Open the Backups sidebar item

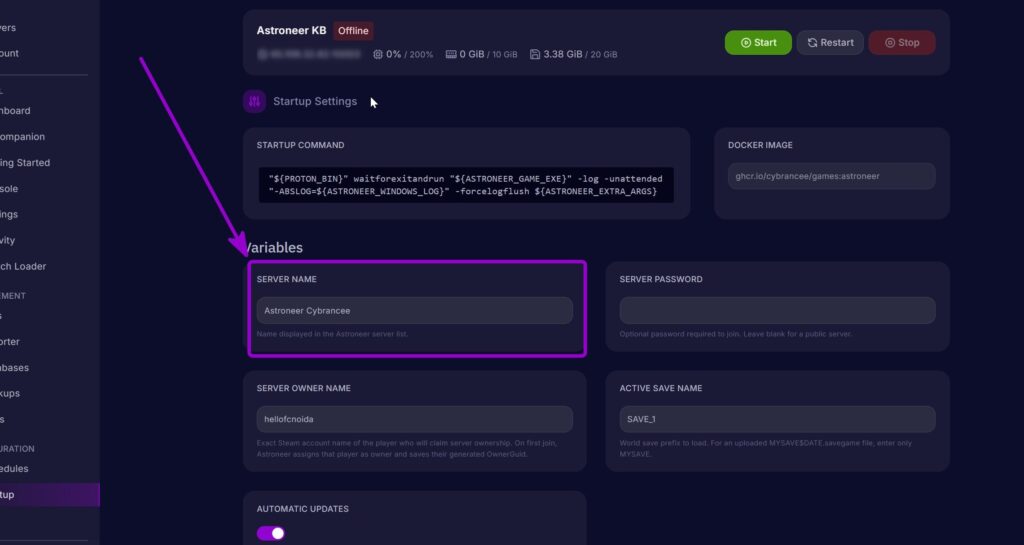[x=10, y=393]
